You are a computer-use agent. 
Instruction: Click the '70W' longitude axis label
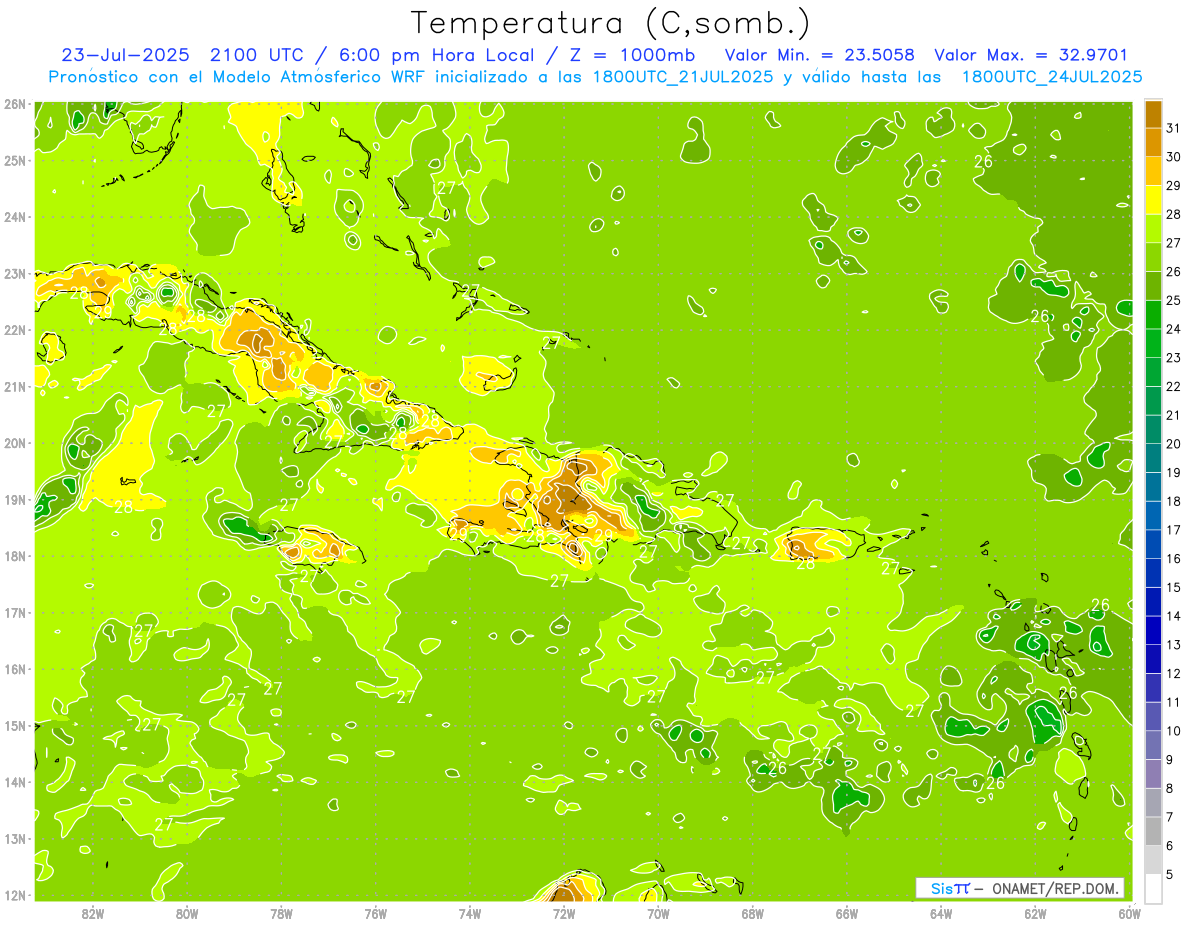[658, 913]
